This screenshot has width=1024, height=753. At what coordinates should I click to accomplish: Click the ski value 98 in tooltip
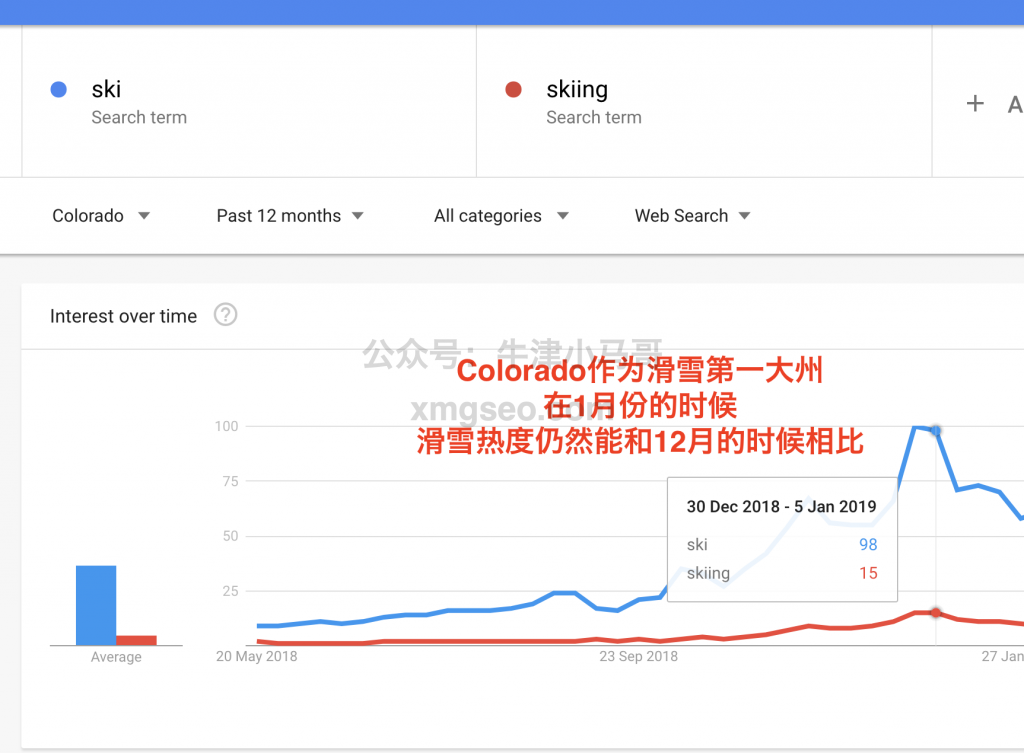(867, 544)
